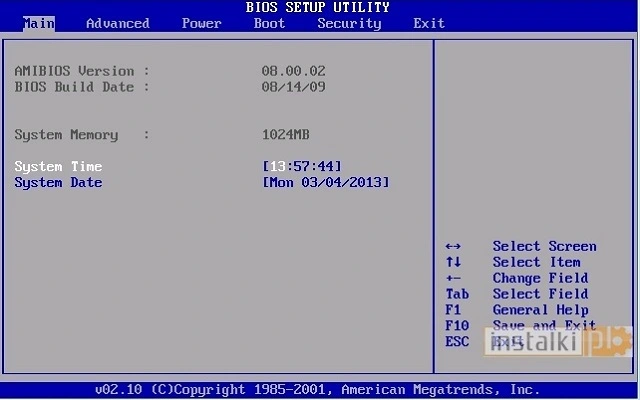This screenshot has width=640, height=400.
Task: Open the Advanced tab
Action: [x=118, y=23]
